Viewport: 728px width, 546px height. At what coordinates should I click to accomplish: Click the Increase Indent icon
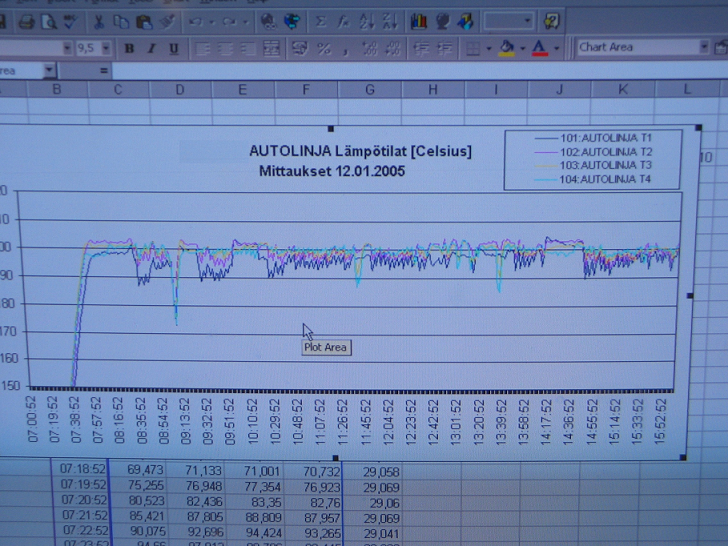(x=445, y=48)
